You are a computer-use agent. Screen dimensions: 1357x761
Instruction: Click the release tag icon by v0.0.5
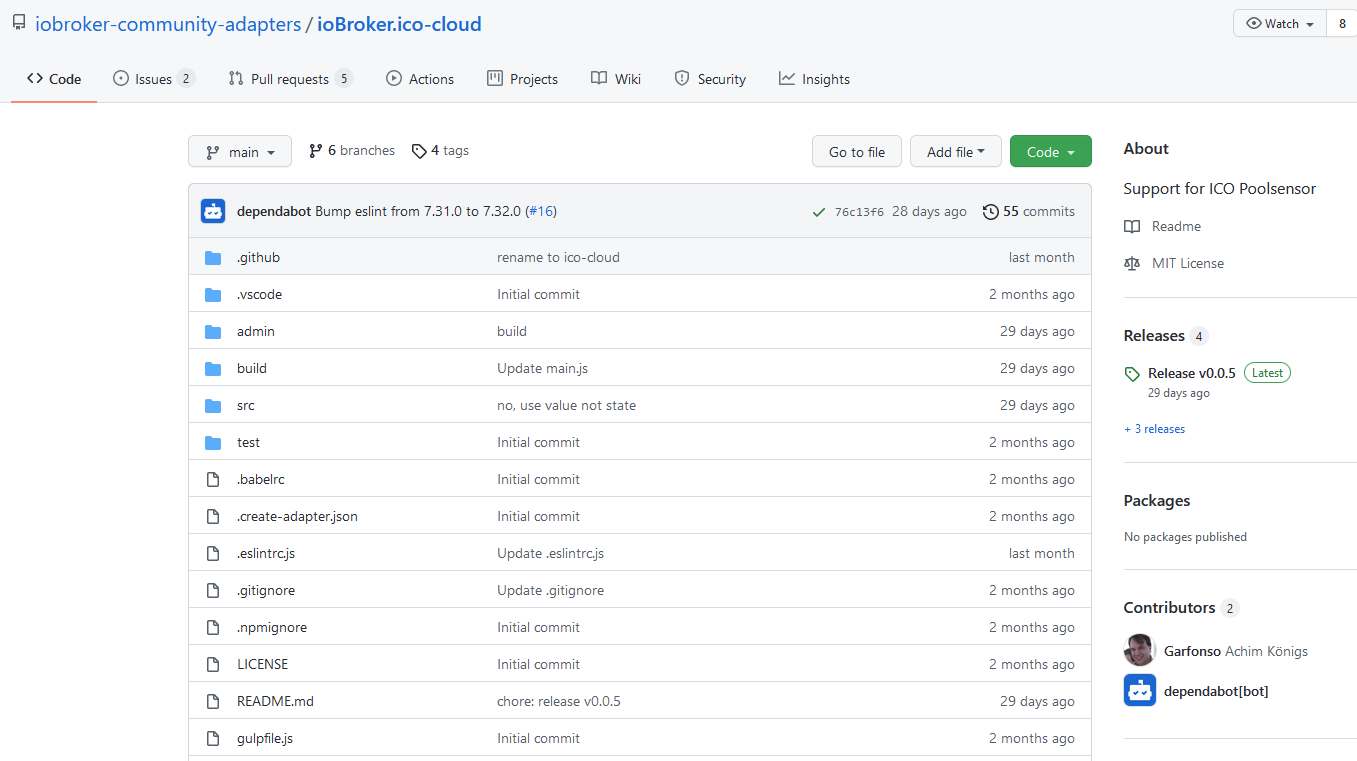[1132, 374]
